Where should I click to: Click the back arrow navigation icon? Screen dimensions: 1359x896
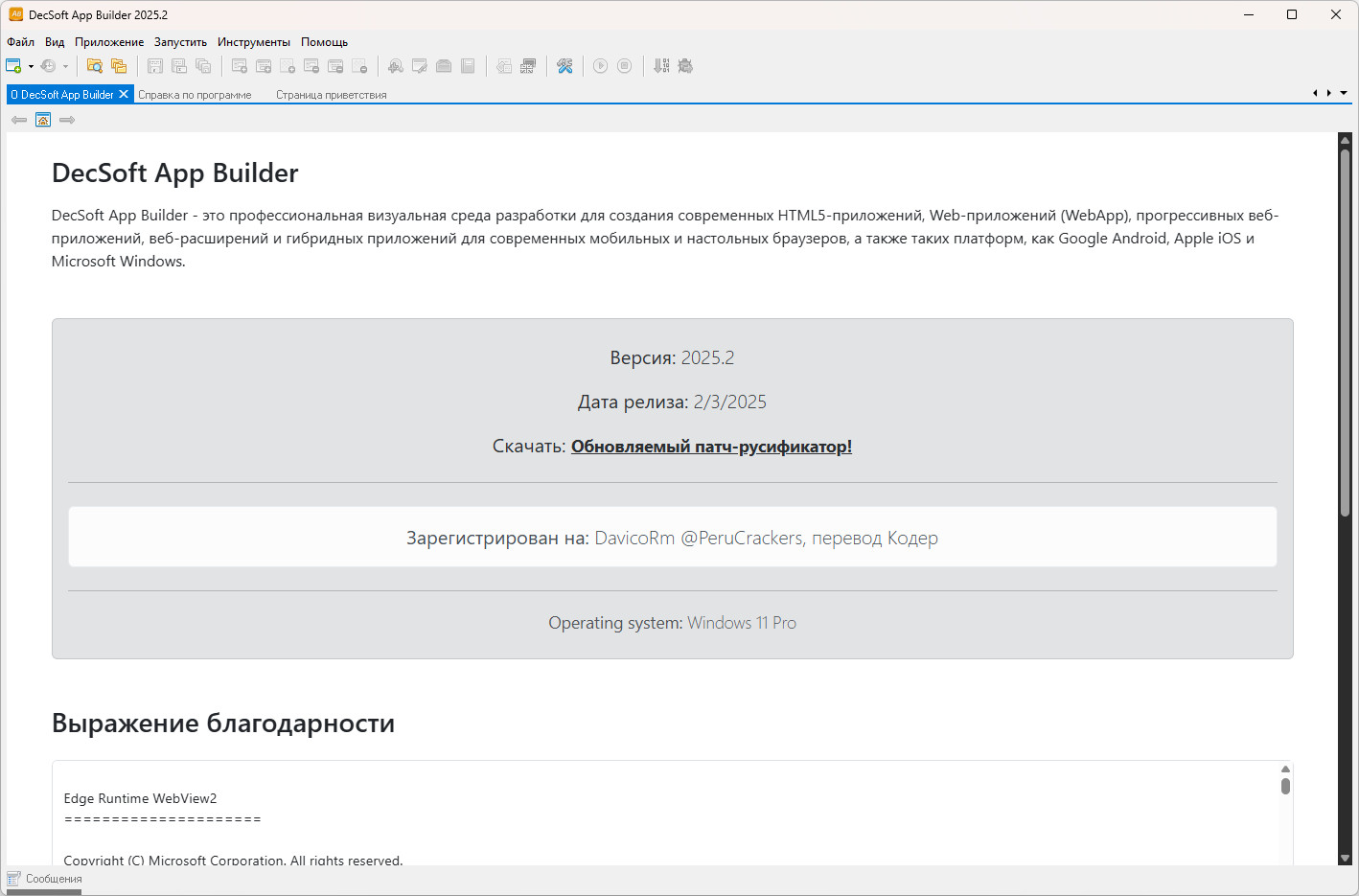(19, 120)
